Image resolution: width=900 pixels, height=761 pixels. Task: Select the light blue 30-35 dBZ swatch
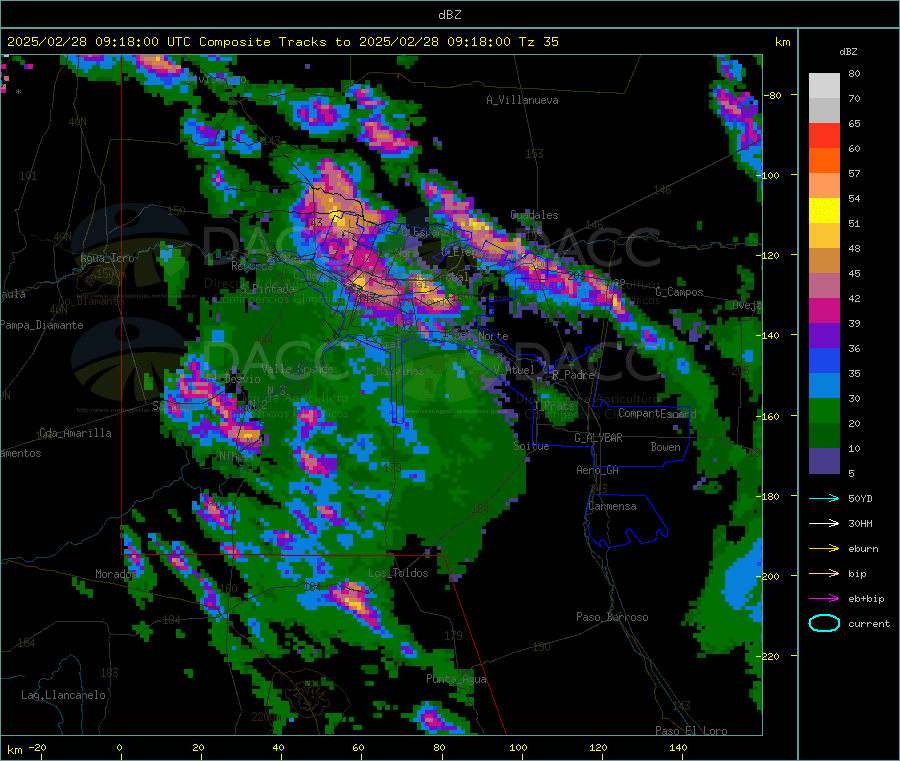tap(824, 386)
